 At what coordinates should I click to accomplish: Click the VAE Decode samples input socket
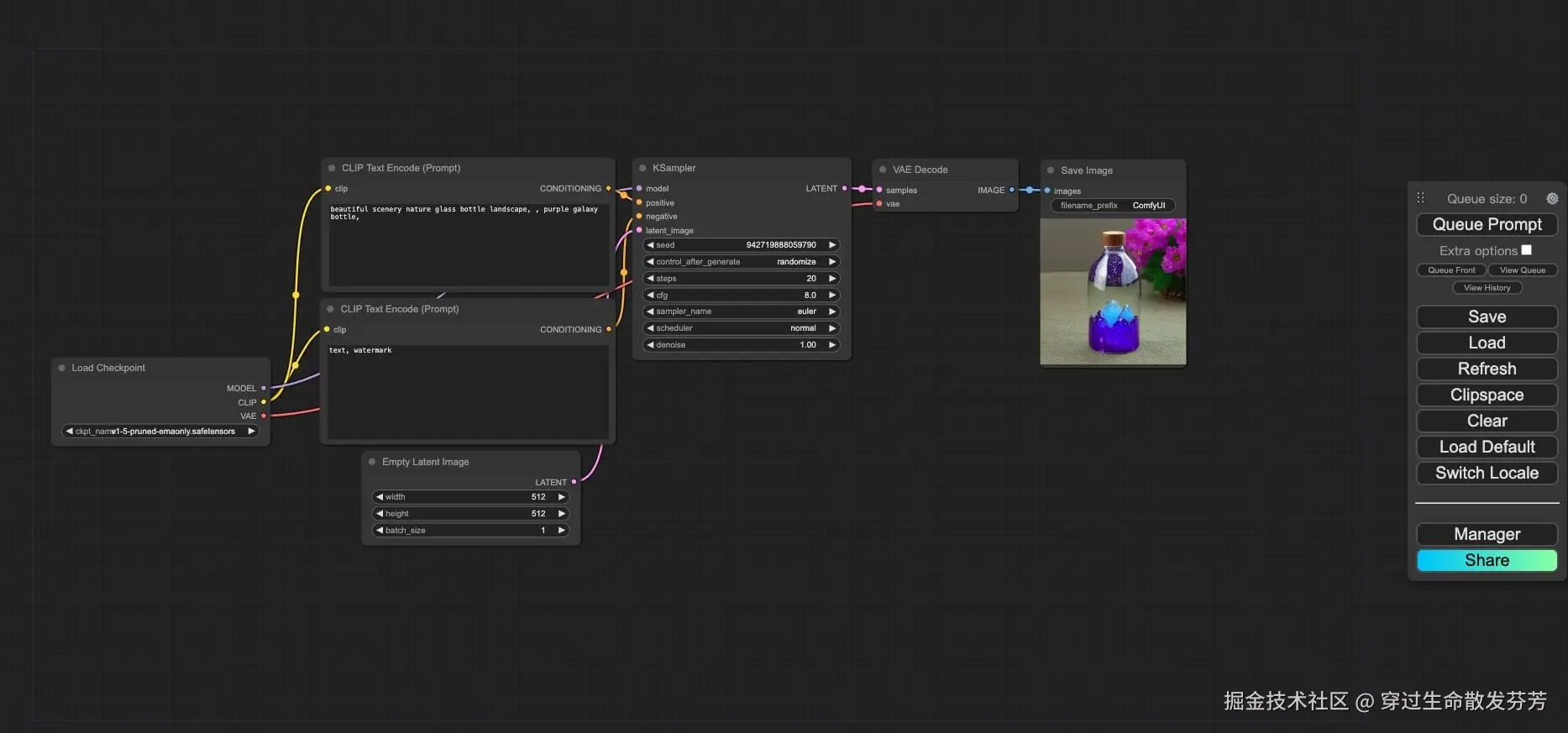pos(879,190)
